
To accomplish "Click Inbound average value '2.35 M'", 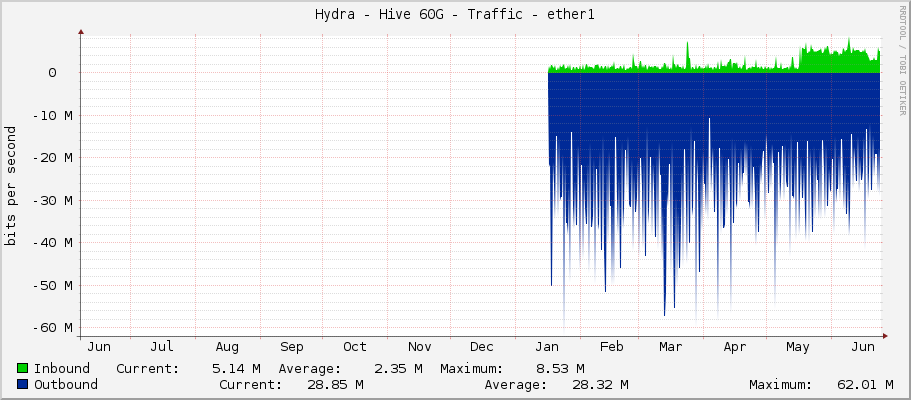I will pos(400,369).
